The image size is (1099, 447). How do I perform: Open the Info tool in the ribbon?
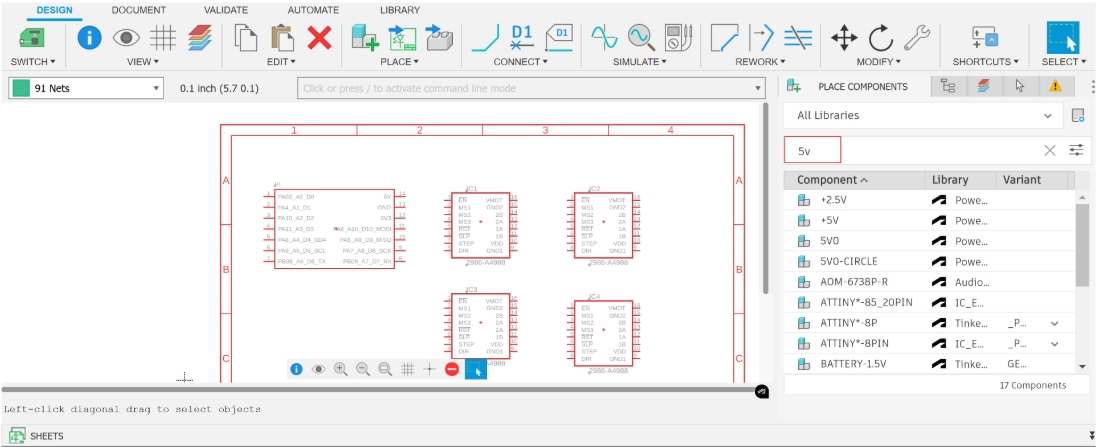coord(89,37)
